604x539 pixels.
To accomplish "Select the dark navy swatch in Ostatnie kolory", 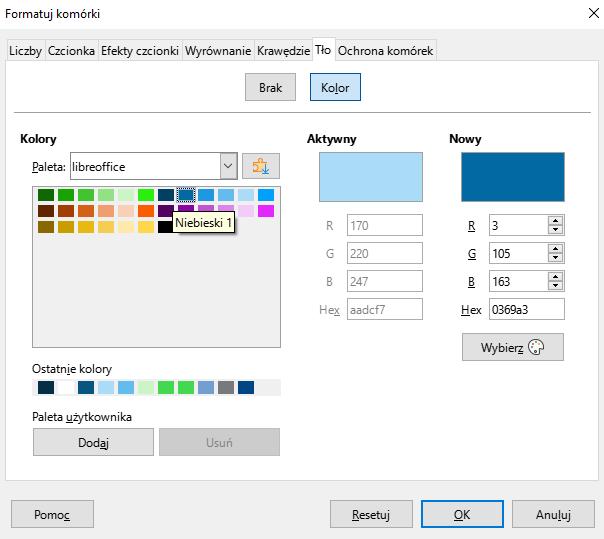I will click(x=46, y=387).
